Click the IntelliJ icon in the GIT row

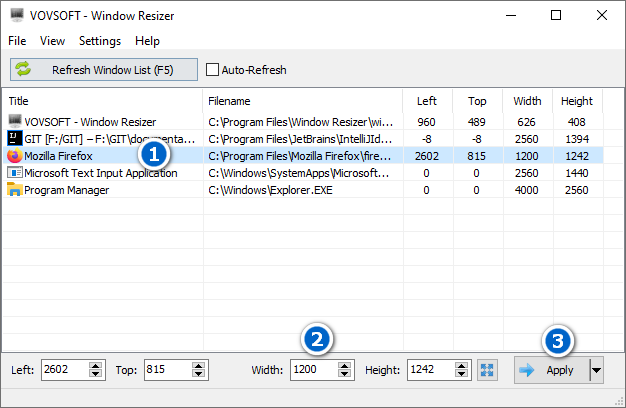pyautogui.click(x=15, y=139)
